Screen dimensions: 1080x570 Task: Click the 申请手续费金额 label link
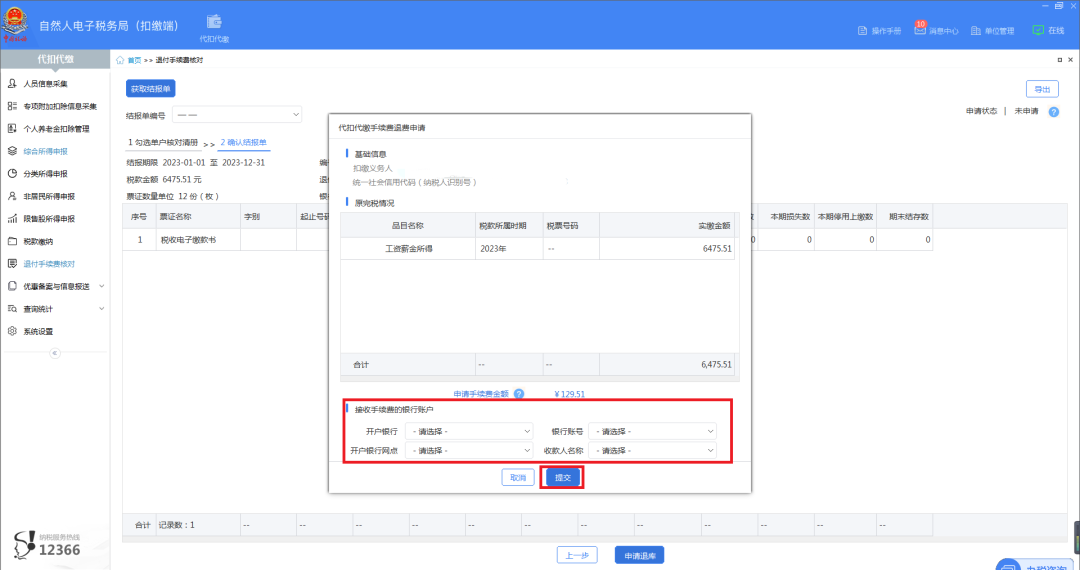pos(481,394)
